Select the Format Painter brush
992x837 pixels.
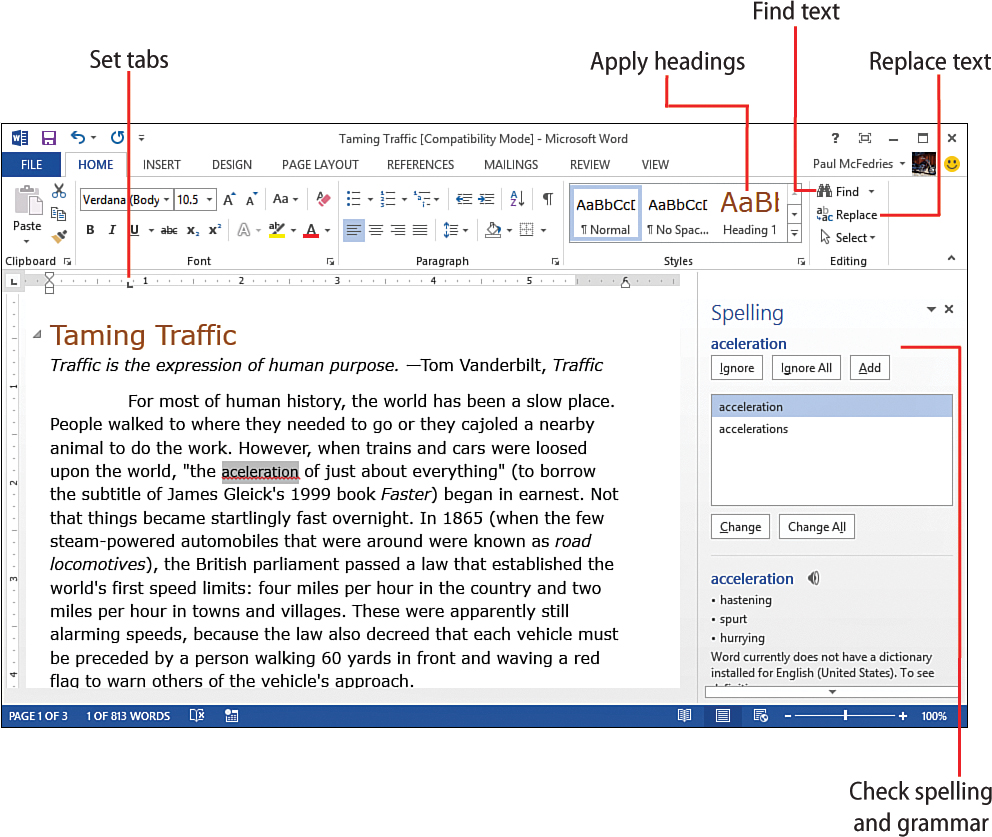click(x=59, y=237)
